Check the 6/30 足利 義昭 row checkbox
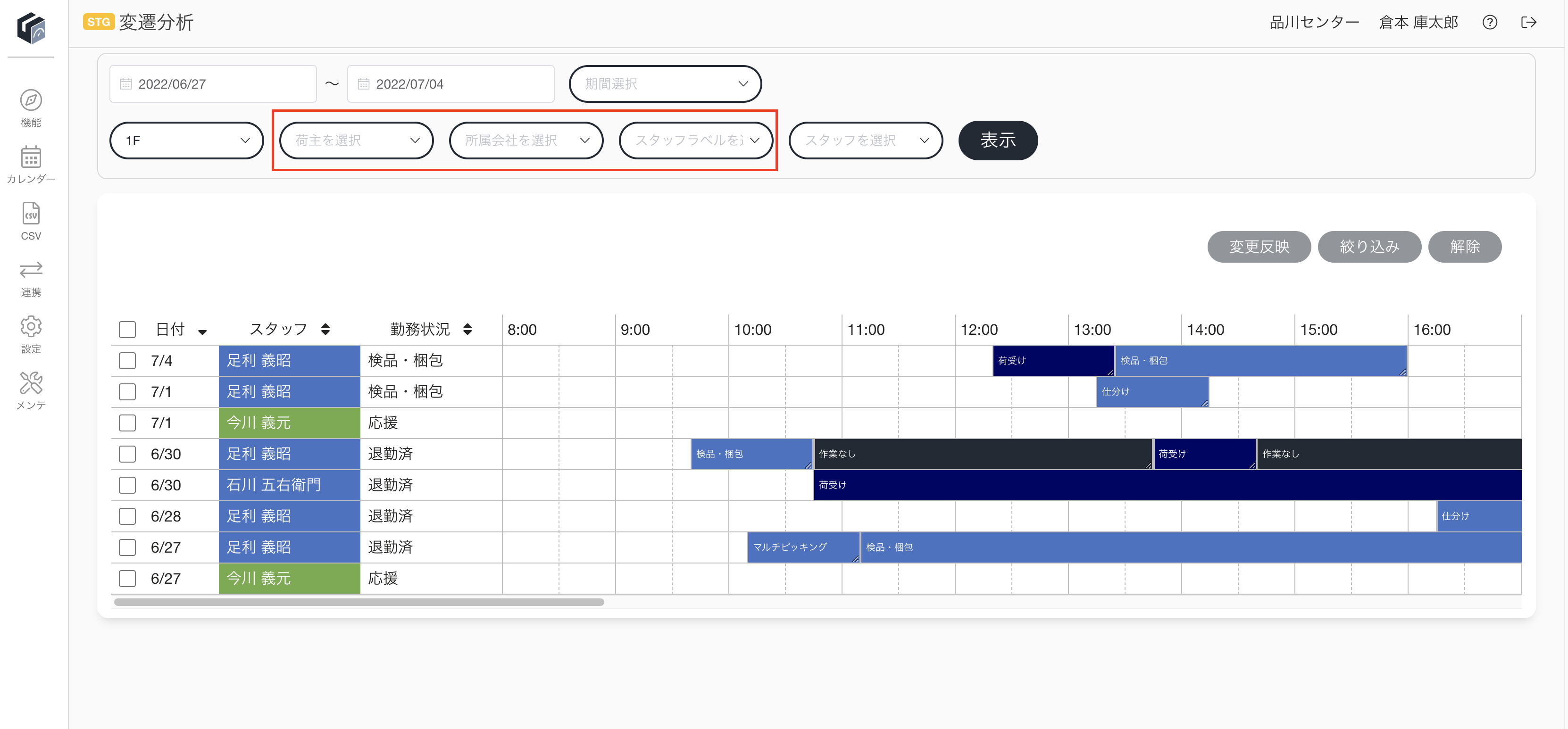This screenshot has height=729, width=1568. [x=127, y=454]
